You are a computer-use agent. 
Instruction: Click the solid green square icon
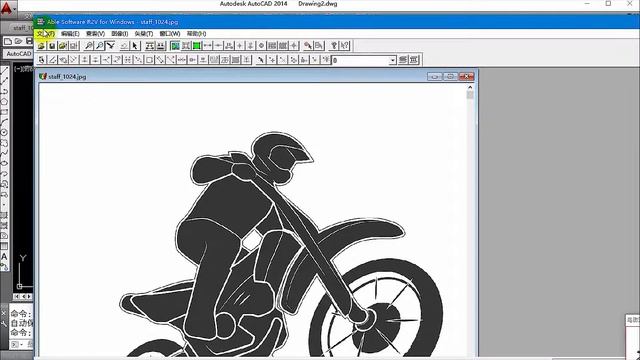(x=197, y=46)
